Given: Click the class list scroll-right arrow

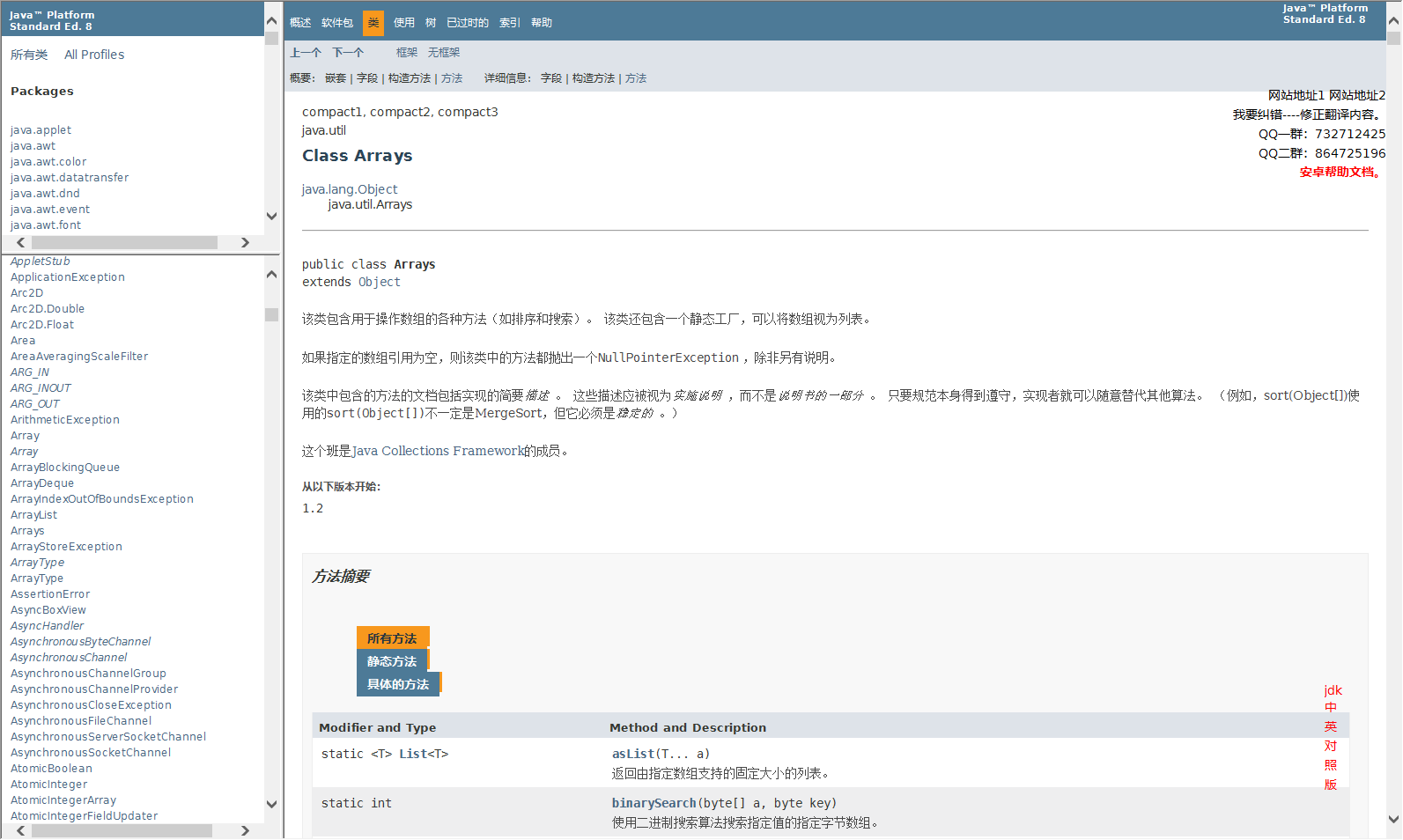Looking at the screenshot, I should pos(245,830).
